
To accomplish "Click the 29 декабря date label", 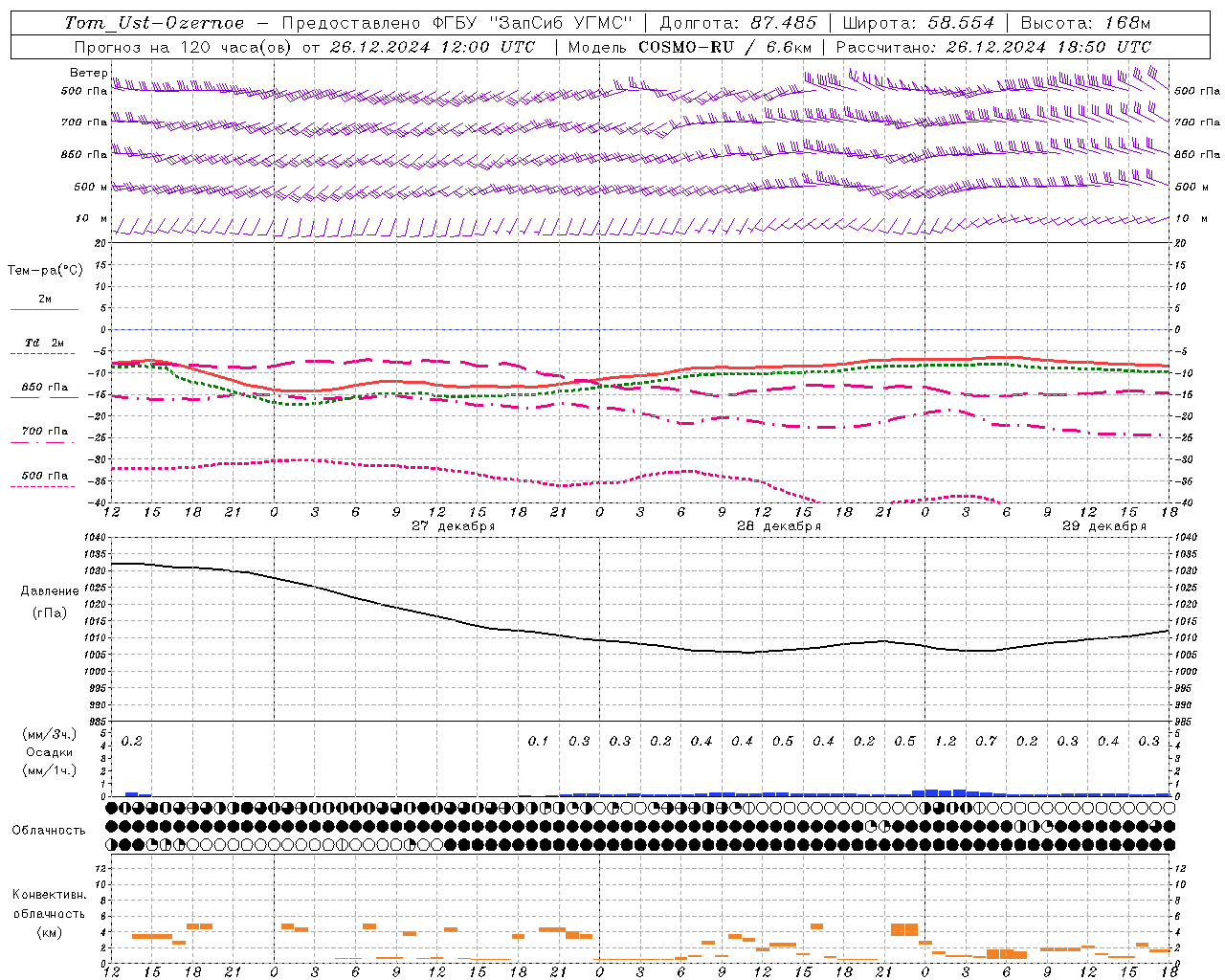I will 1103,526.
